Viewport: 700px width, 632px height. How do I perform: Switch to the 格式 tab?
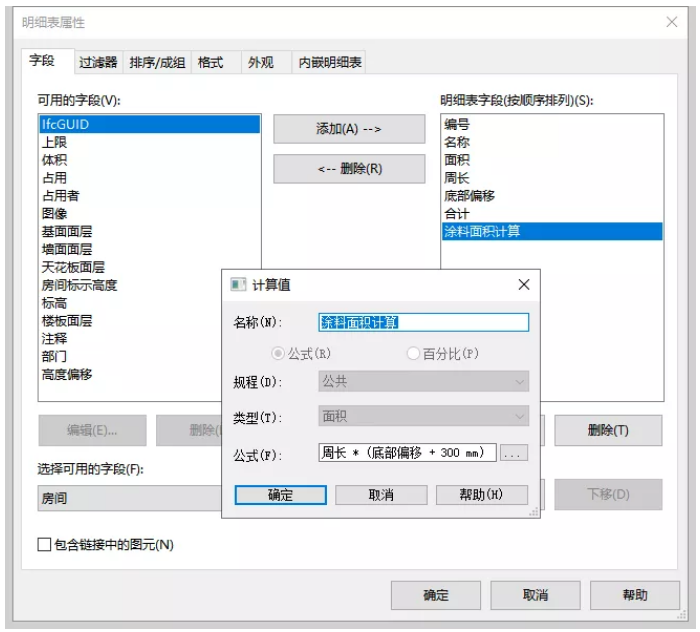[210, 62]
